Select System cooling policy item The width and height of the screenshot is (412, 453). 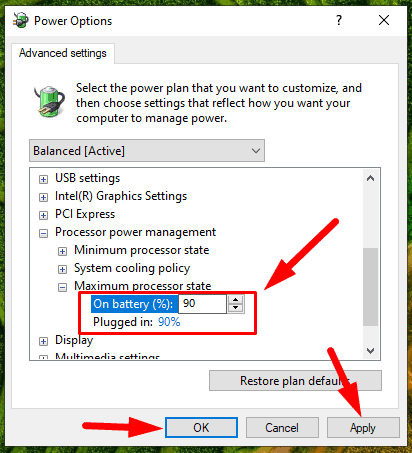point(132,268)
